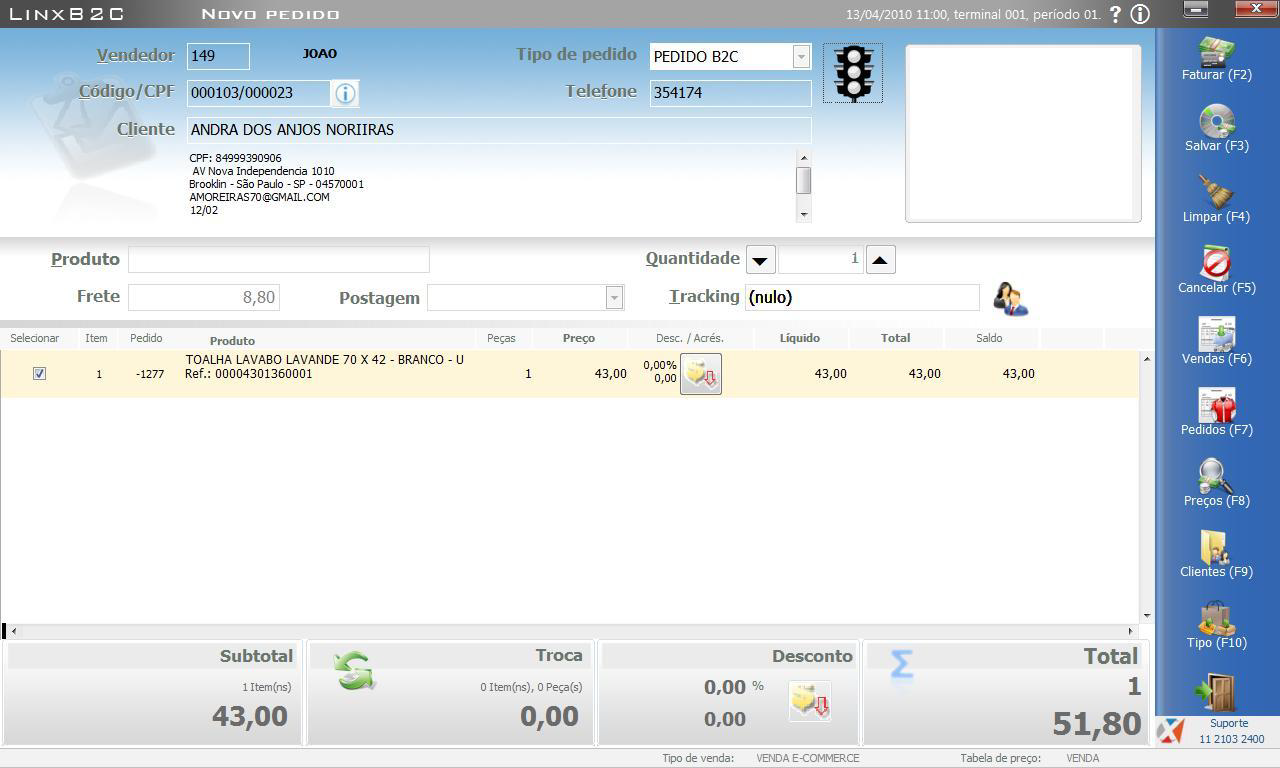This screenshot has width=1280, height=768.
Task: Click the about info icon in title bar
Action: click(1140, 14)
